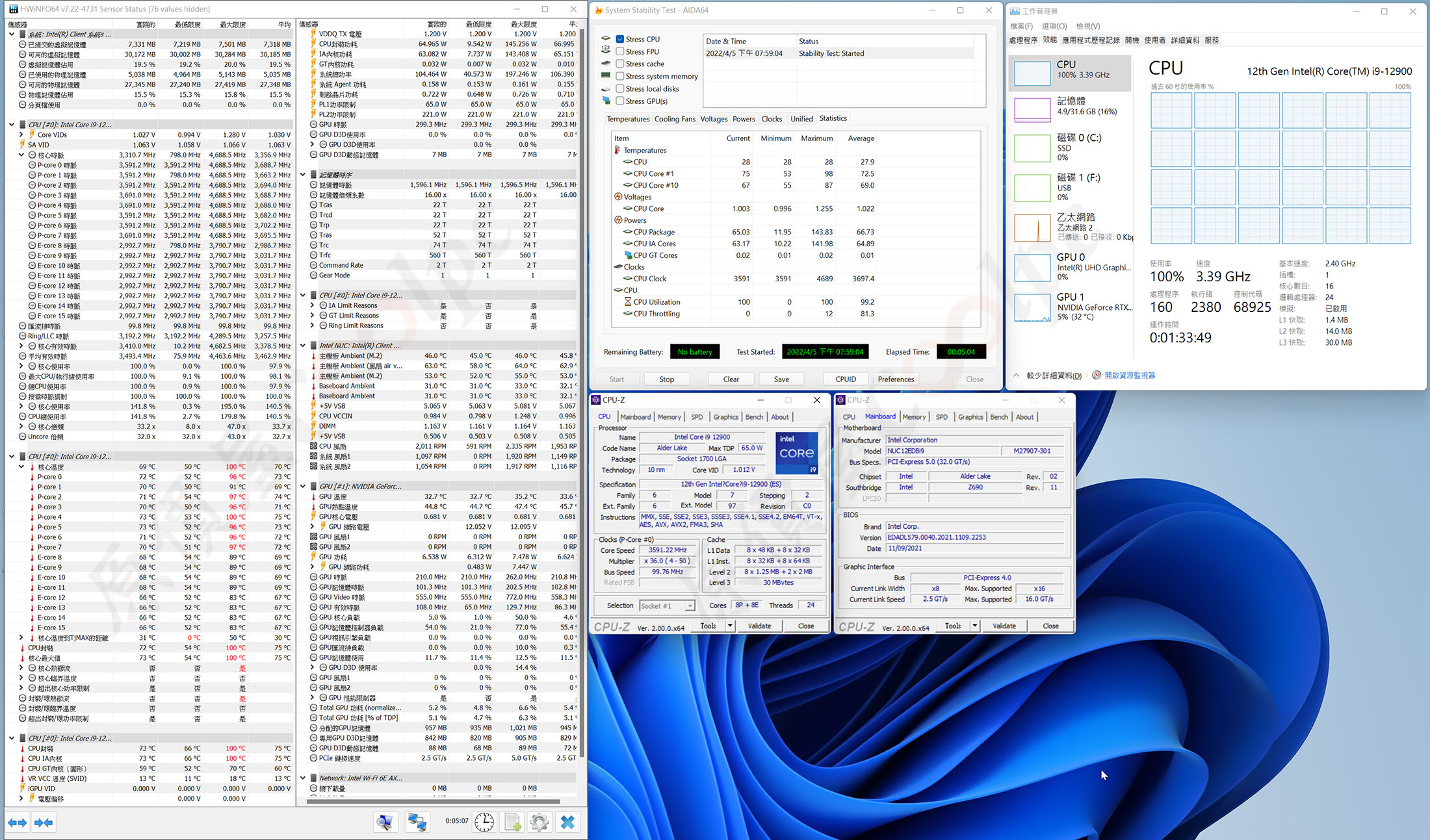Click AIDA64 flame icon in title bar
Screen dimensions: 1430x840
[599, 10]
